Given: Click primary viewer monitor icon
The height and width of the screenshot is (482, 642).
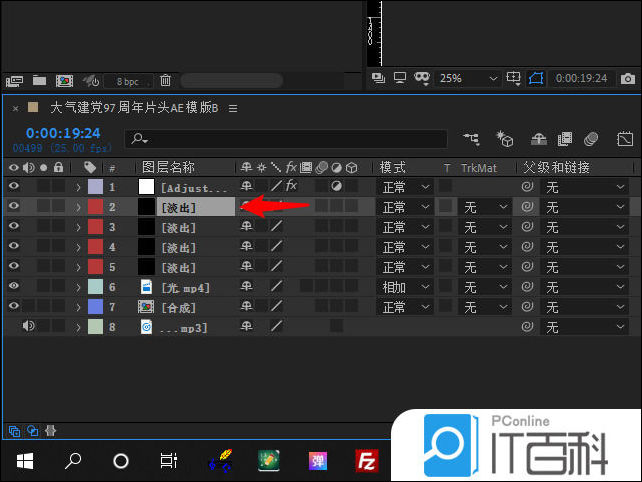Looking at the screenshot, I should tap(400, 77).
